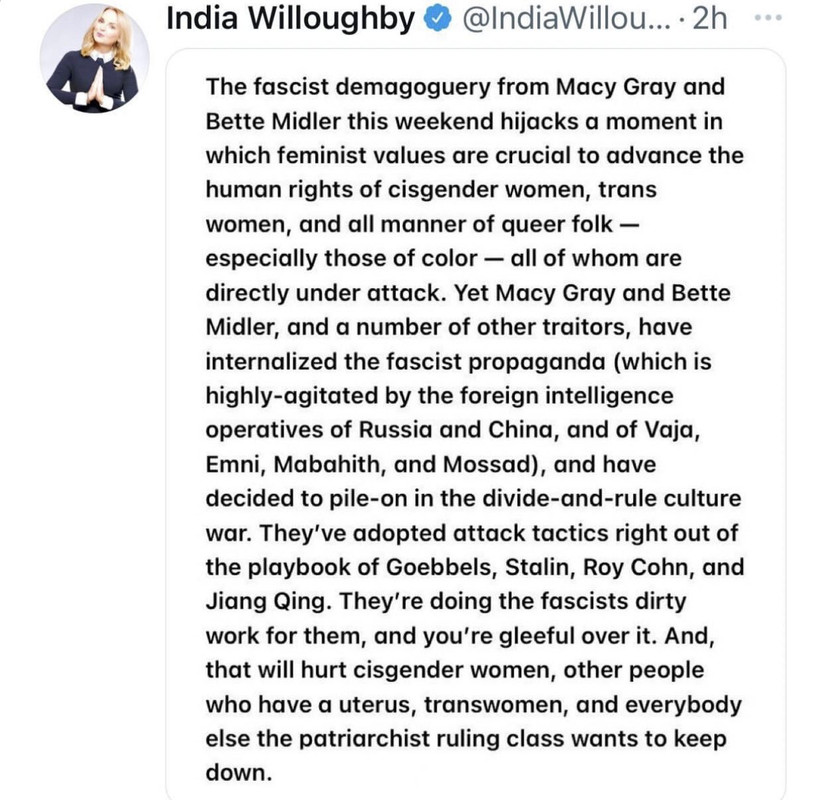Open the India Willoughby display name link
820x800 pixels.
click(x=290, y=19)
